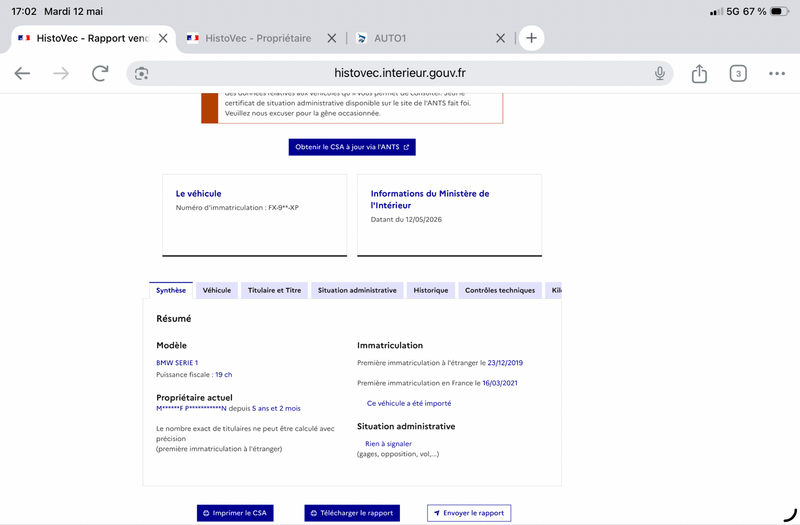
Task: Focus the histovec.interieur.gouv.fr address field
Action: click(399, 73)
